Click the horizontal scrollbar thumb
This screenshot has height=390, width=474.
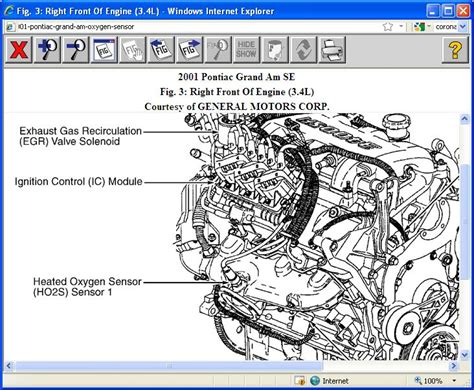169,366
